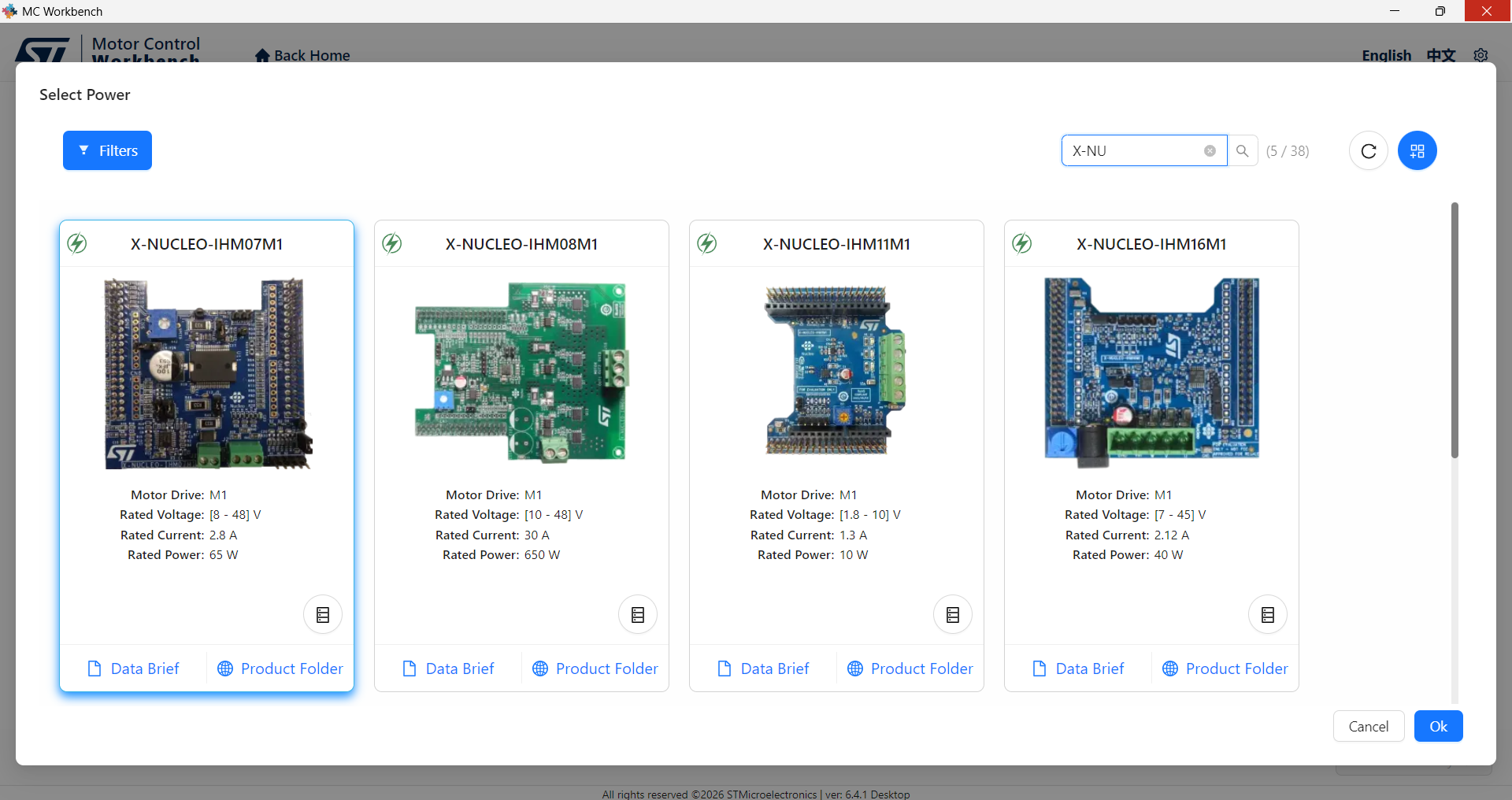Open Data Brief for X-NUCLEO-IHM16M1
Viewport: 1512px width, 800px height.
point(1078,669)
